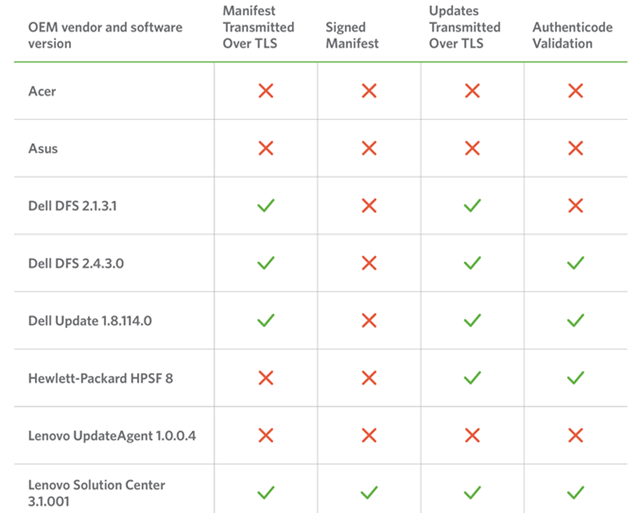Click Acer's red X under Signed Manifest
The width and height of the screenshot is (640, 513).
[369, 91]
